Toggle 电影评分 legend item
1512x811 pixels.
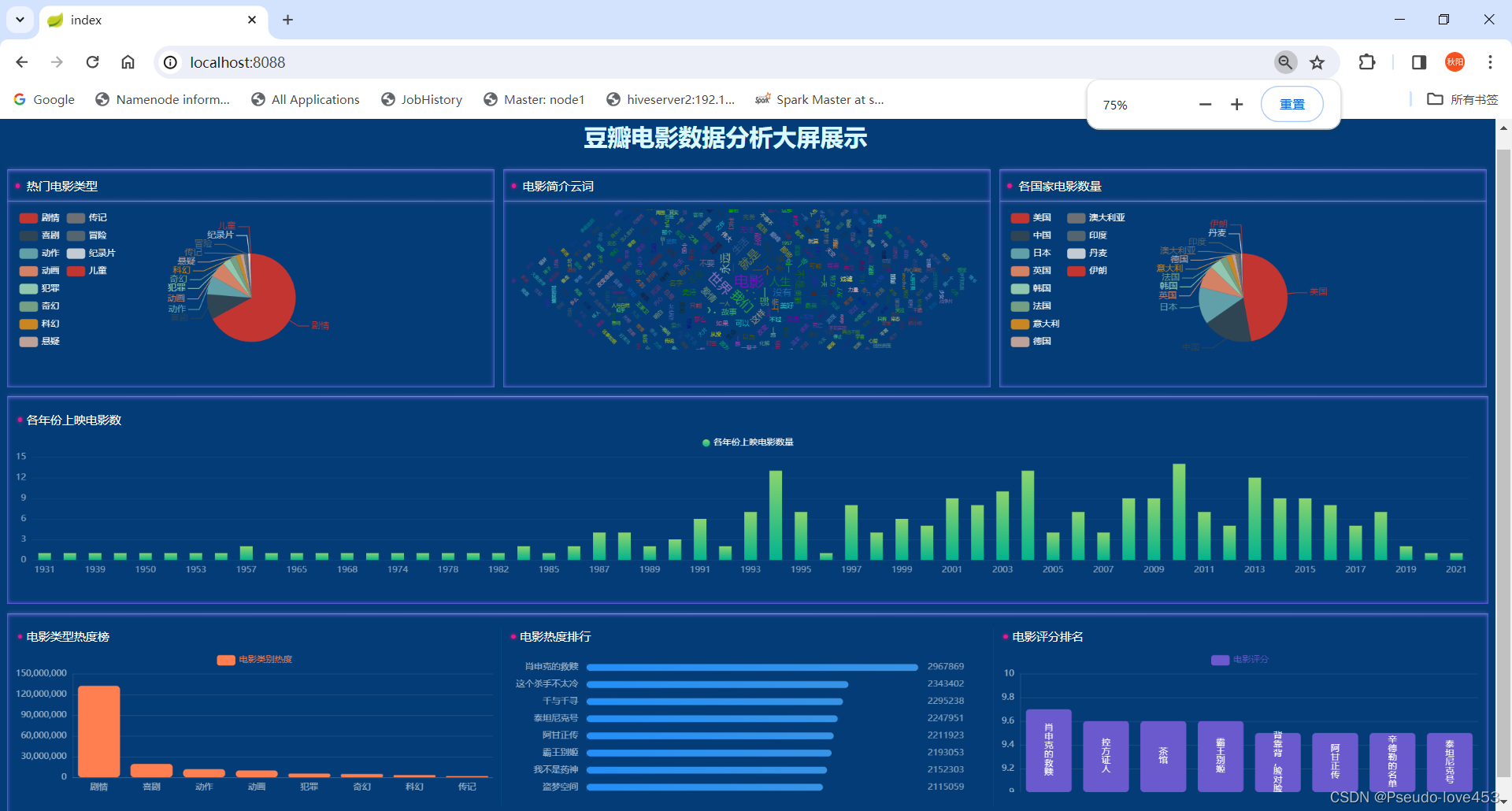pos(1240,660)
